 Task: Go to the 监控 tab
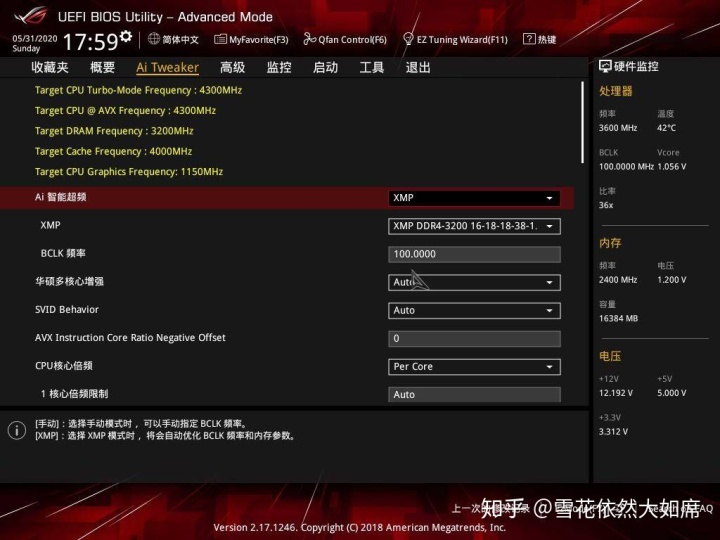pos(279,68)
